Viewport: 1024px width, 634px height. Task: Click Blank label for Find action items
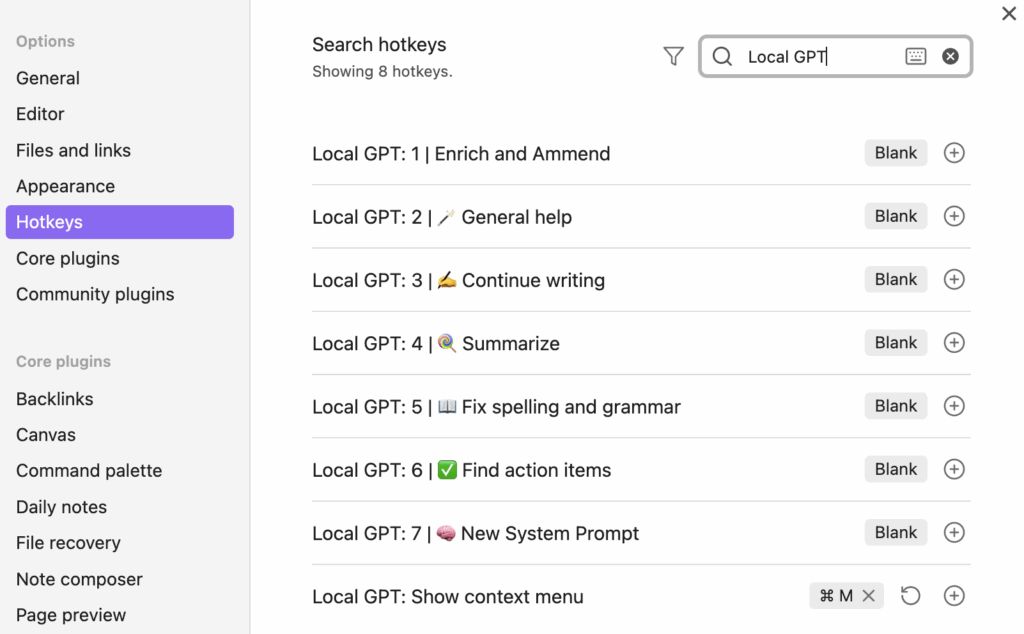(896, 469)
